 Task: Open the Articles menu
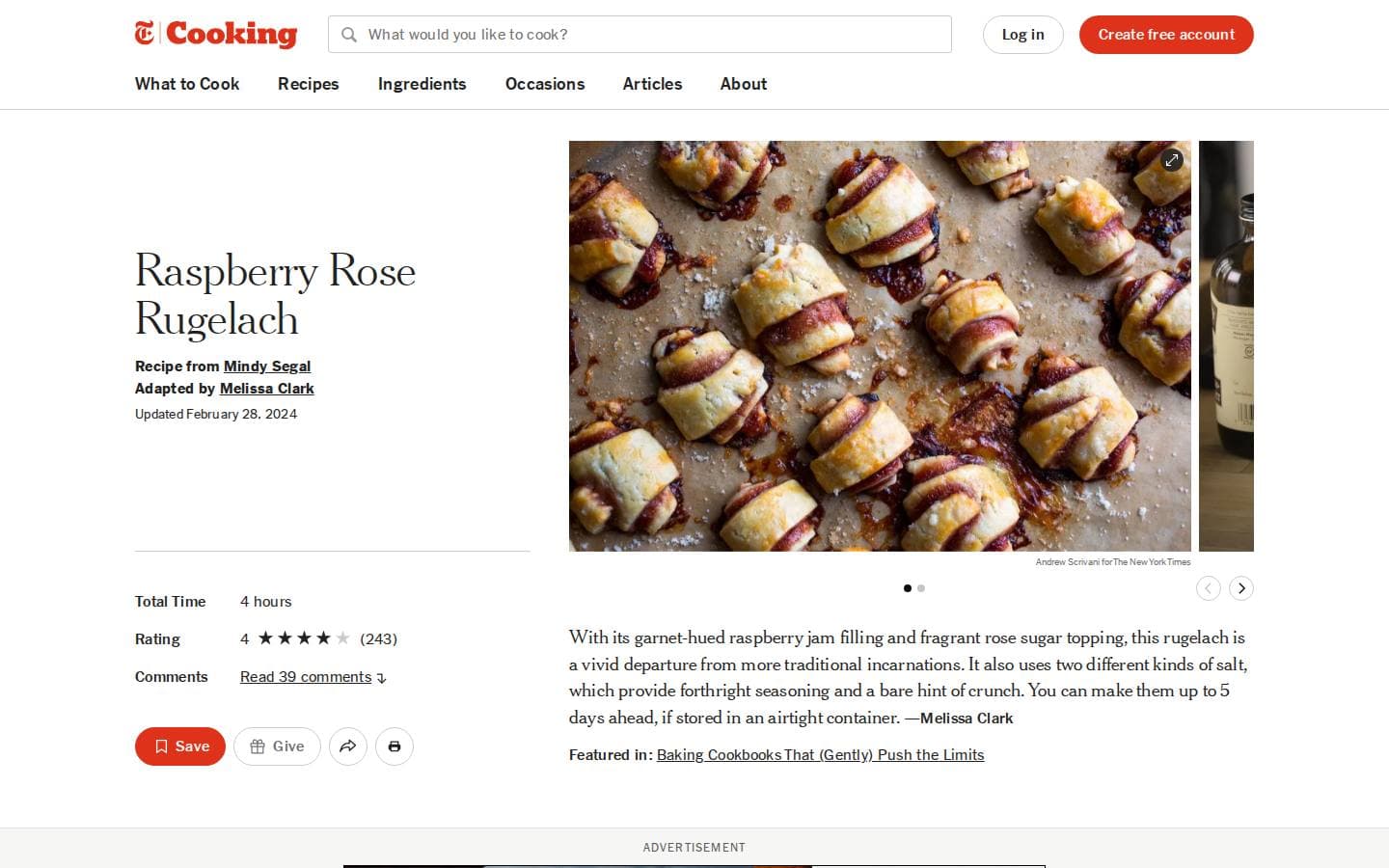[652, 84]
